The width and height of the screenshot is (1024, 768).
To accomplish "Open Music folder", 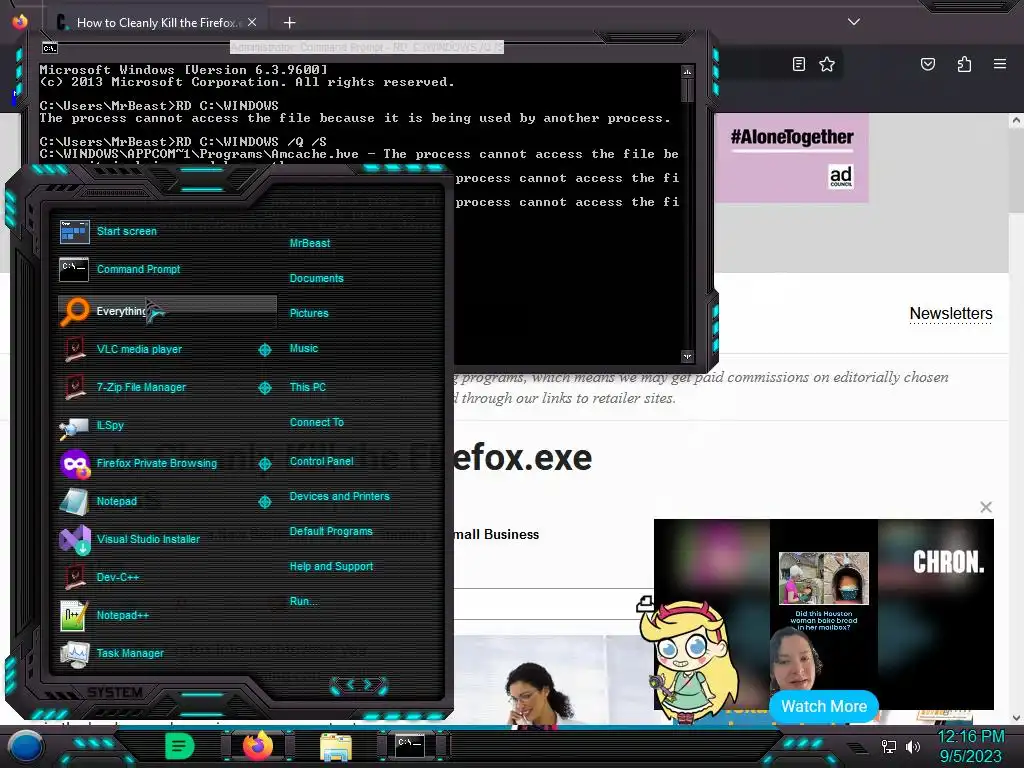I will tap(304, 349).
